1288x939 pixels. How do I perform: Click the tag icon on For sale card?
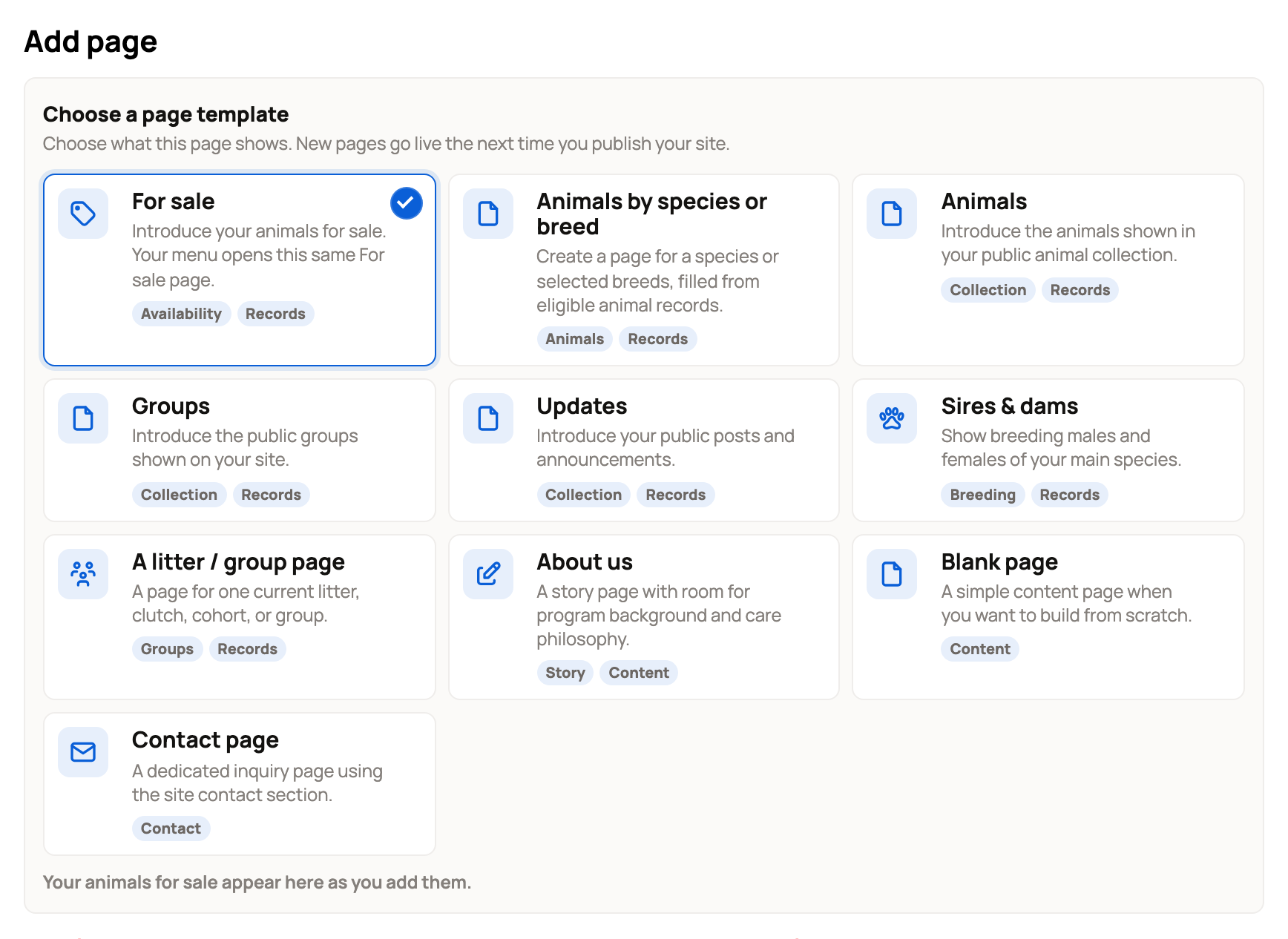tap(83, 214)
